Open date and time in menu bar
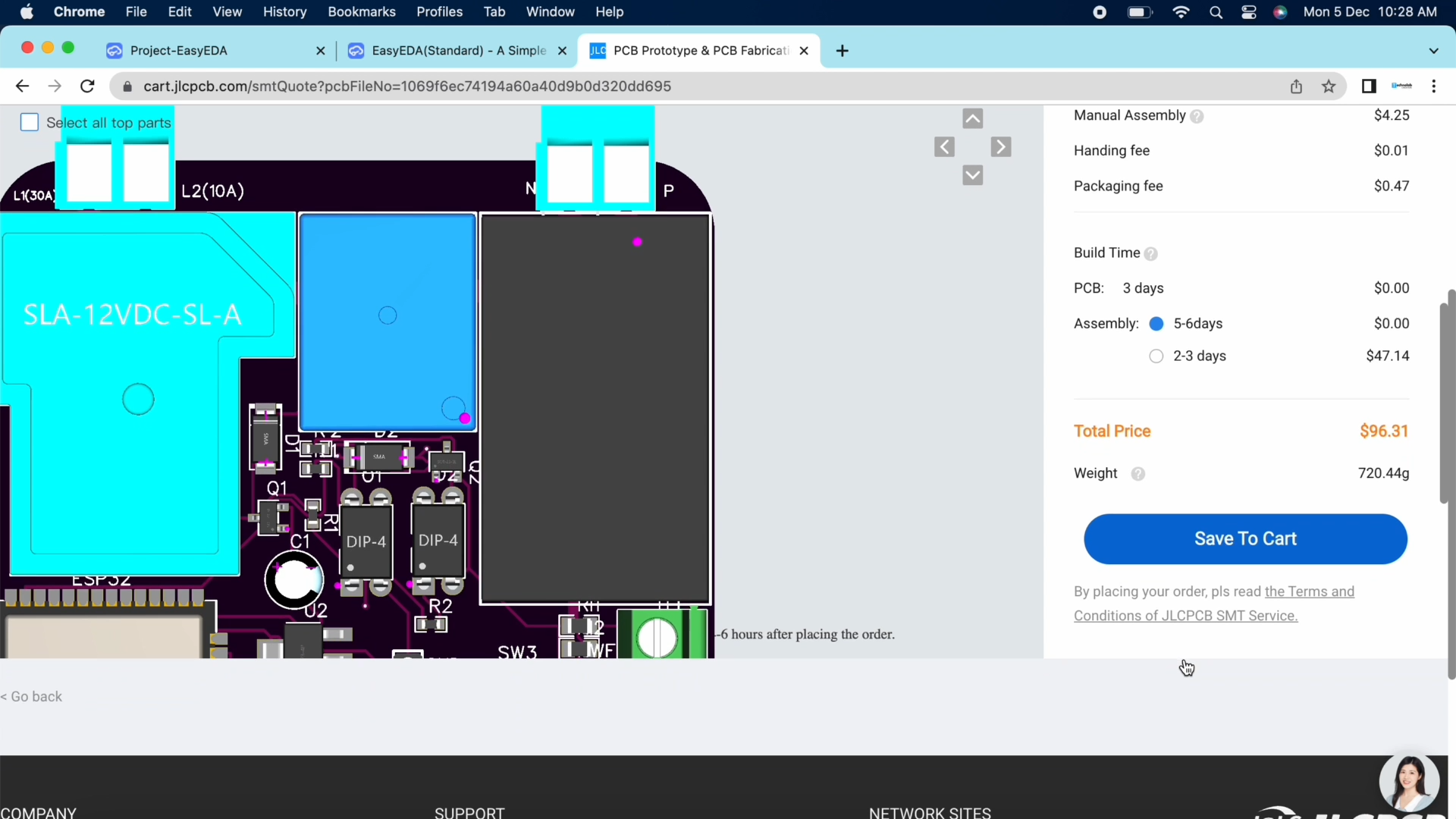 (x=1370, y=12)
